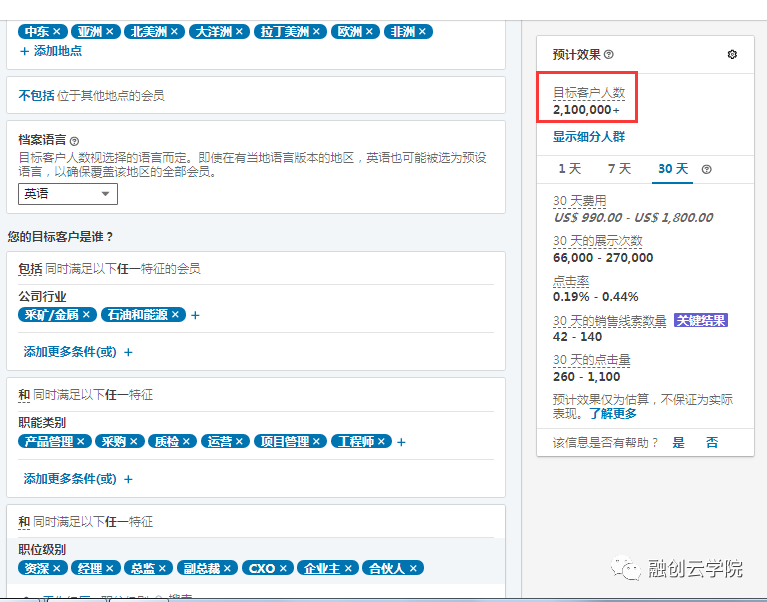
Task: Remove the CXO seniority tag
Action: (283, 568)
